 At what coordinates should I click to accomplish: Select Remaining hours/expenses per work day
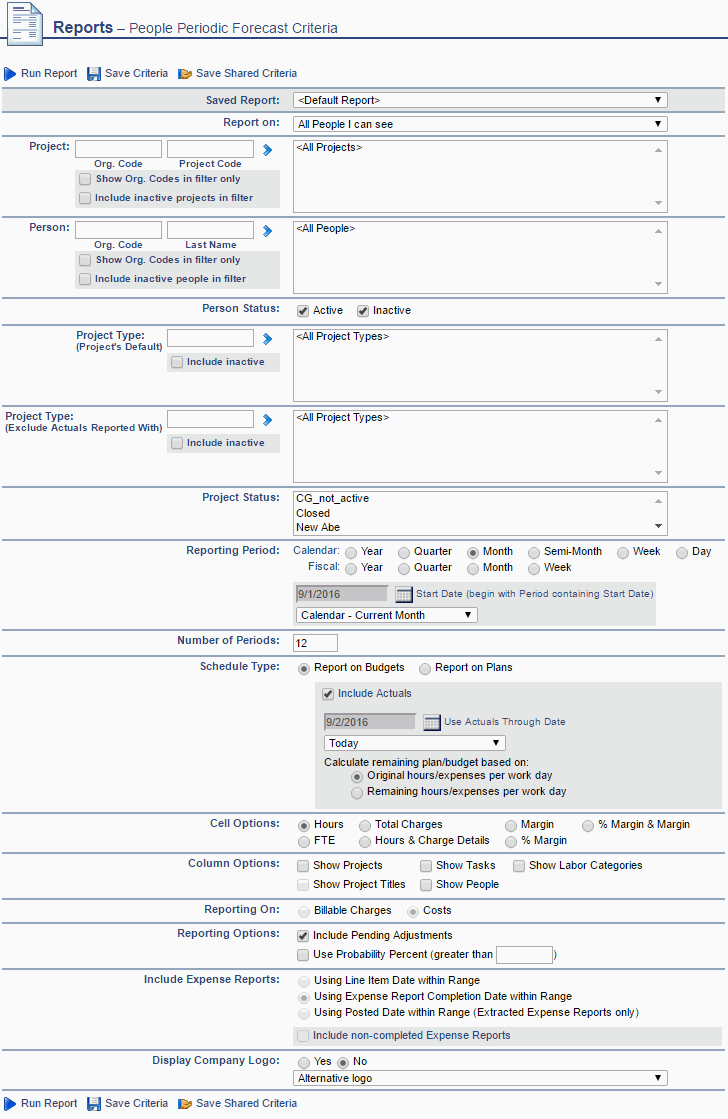tap(357, 793)
